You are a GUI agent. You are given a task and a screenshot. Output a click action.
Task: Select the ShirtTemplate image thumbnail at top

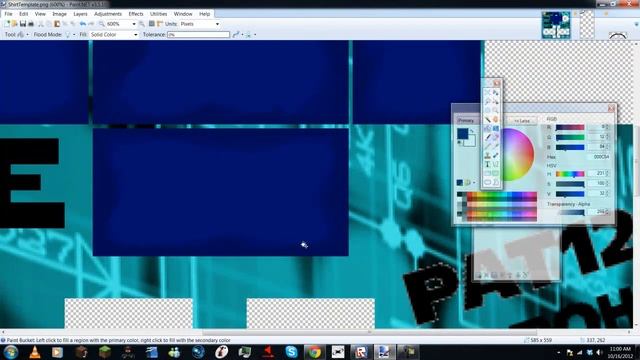coord(556,25)
